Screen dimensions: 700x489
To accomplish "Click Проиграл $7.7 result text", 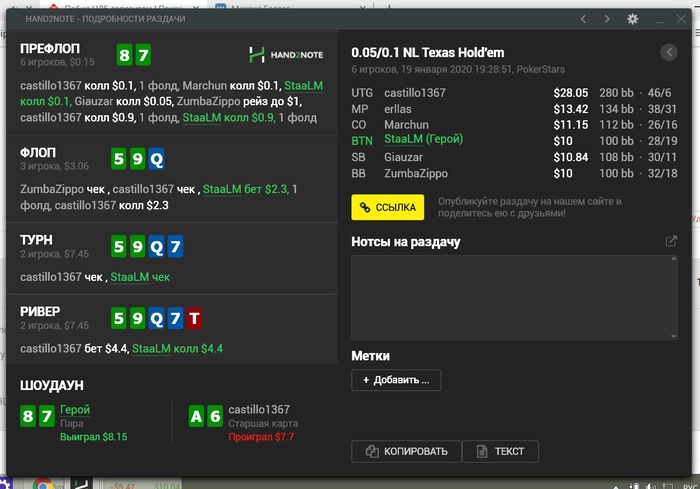I will [261, 437].
